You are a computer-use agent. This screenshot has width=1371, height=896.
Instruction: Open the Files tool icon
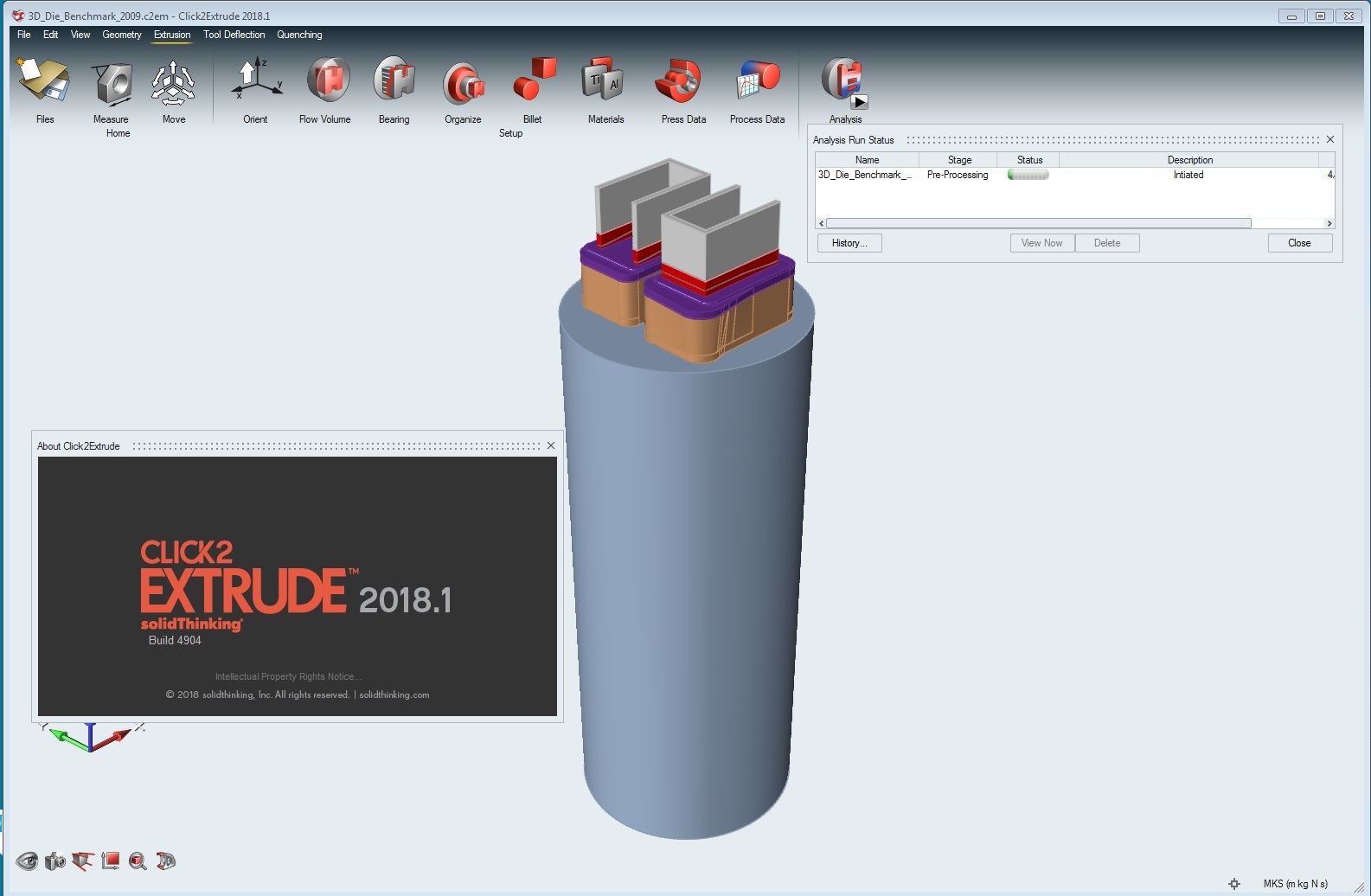(x=44, y=80)
